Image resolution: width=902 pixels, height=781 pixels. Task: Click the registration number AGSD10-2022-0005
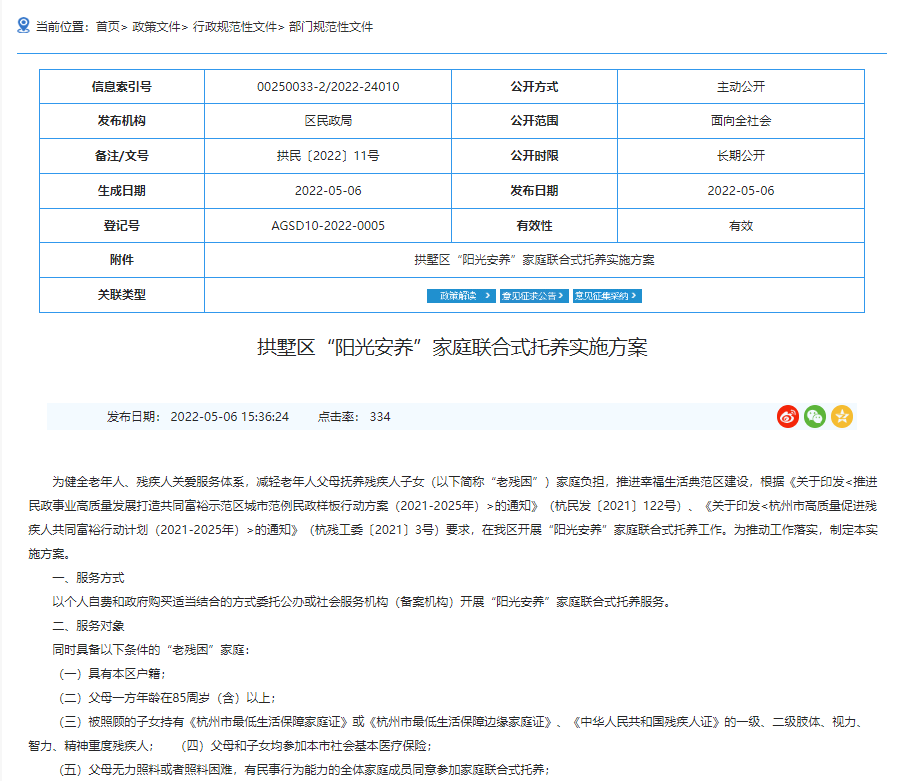(328, 226)
